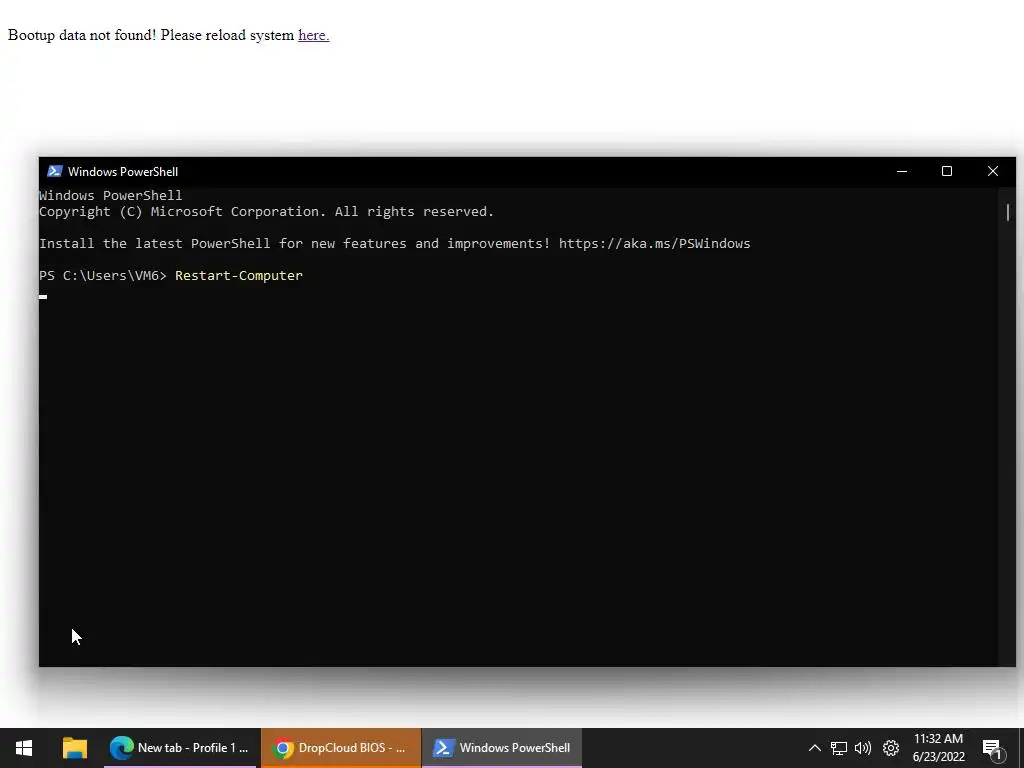Open the clock showing 11:32 AM
1024x768 pixels.
(x=938, y=748)
